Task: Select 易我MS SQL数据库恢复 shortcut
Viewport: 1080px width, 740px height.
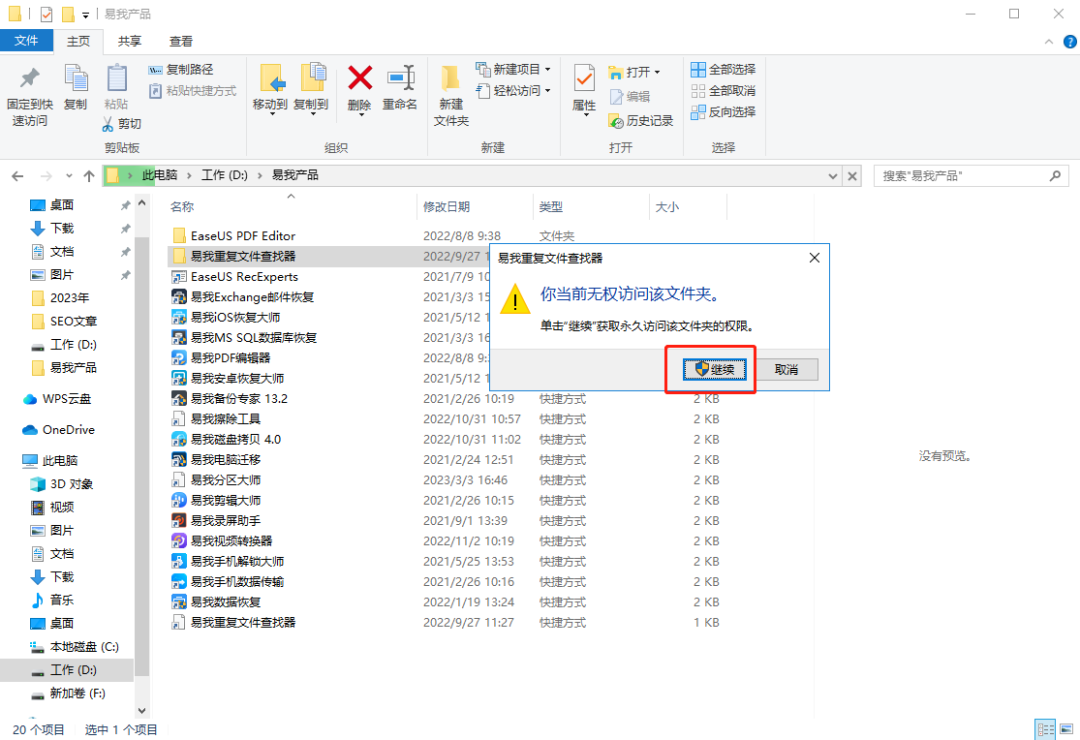Action: pyautogui.click(x=244, y=338)
